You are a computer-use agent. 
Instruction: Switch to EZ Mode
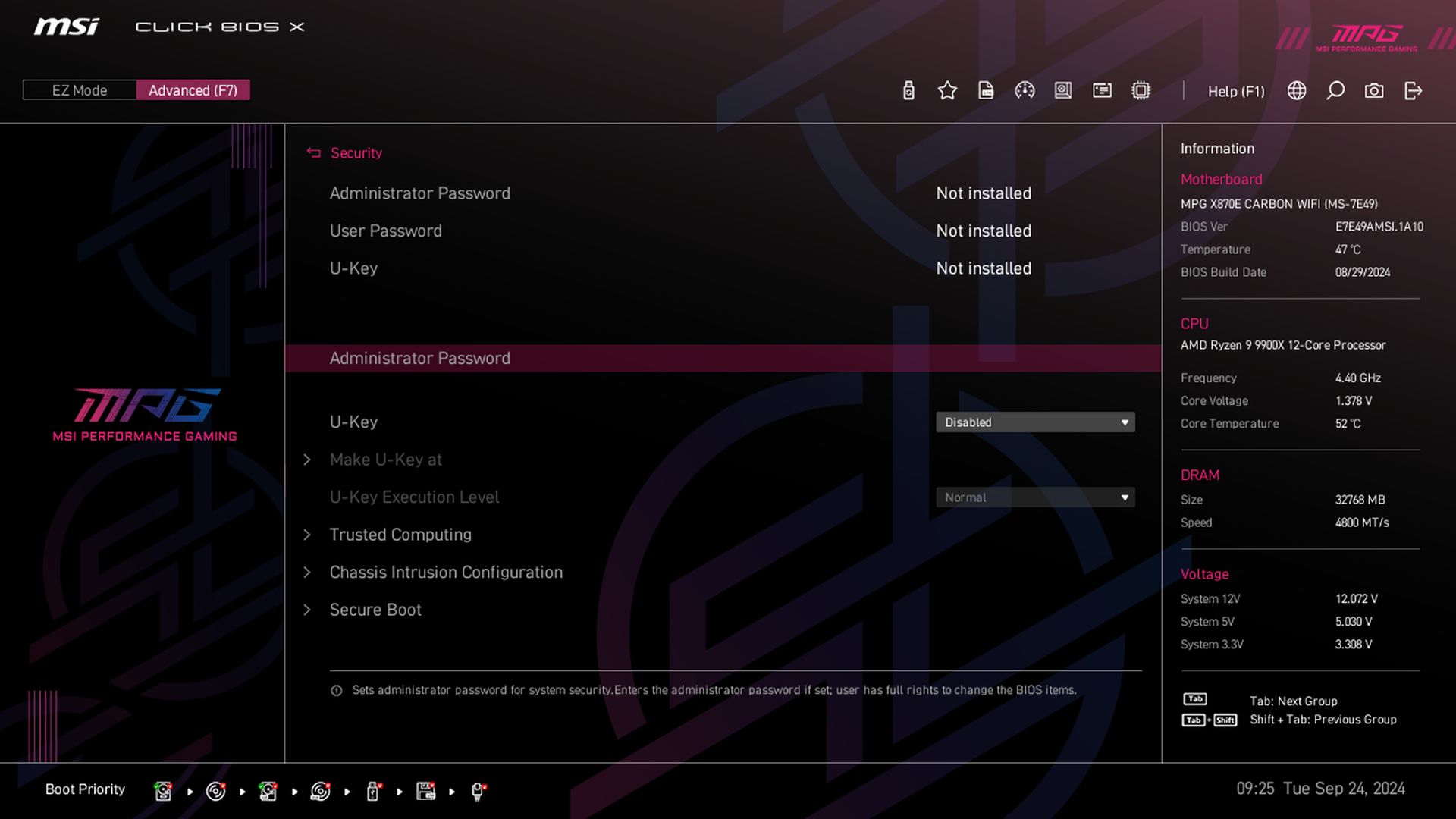pyautogui.click(x=80, y=90)
